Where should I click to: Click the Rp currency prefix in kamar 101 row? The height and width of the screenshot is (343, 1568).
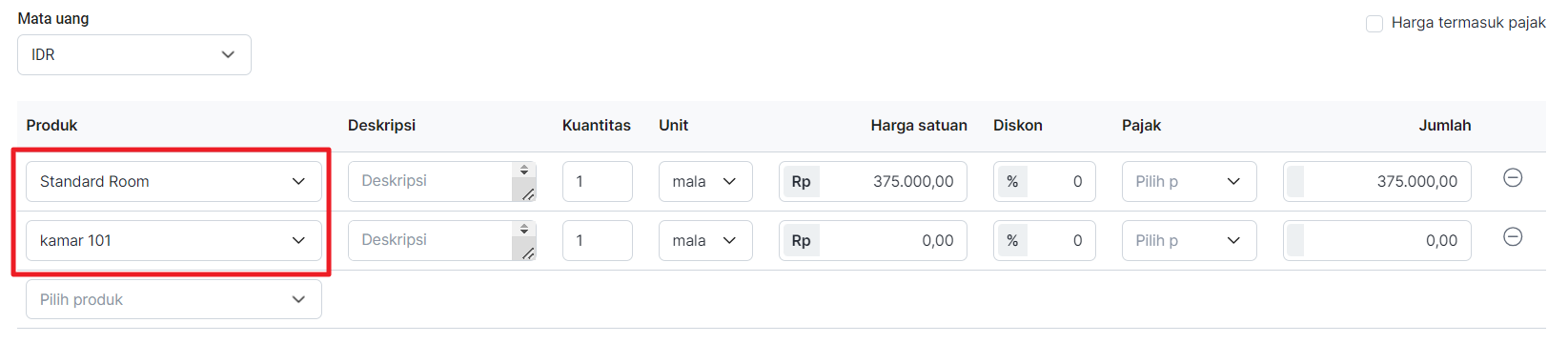click(801, 240)
